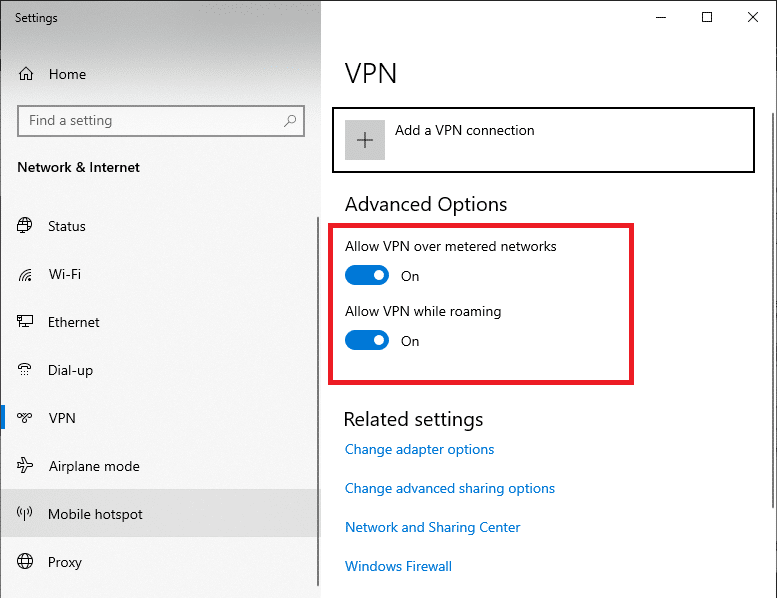Click the Wi-Fi signal icon
The height and width of the screenshot is (598, 777).
25,274
